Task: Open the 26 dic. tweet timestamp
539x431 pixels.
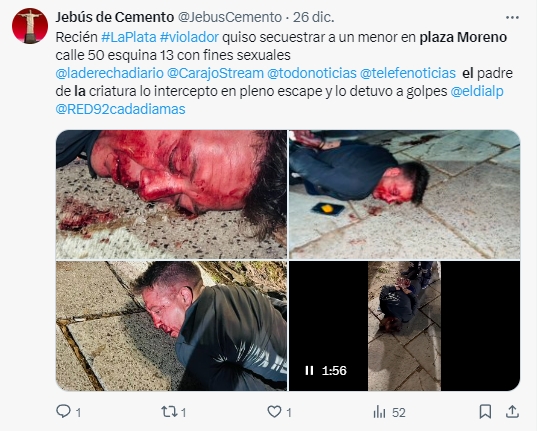Action: click(314, 17)
